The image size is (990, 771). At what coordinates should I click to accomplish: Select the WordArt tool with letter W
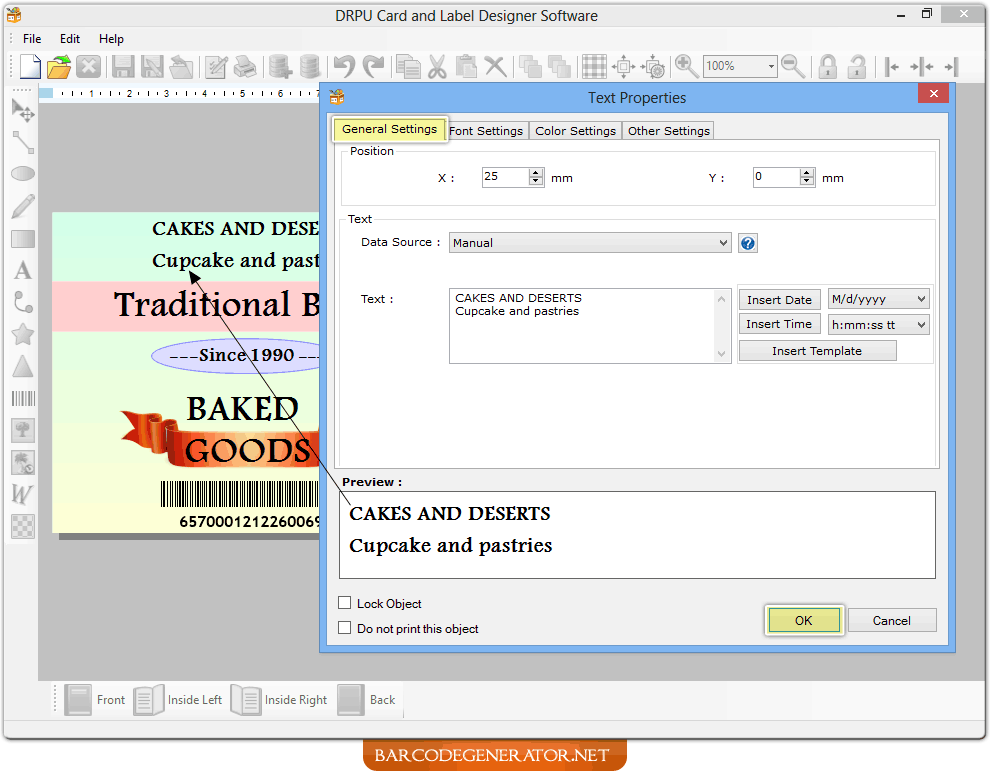[23, 494]
